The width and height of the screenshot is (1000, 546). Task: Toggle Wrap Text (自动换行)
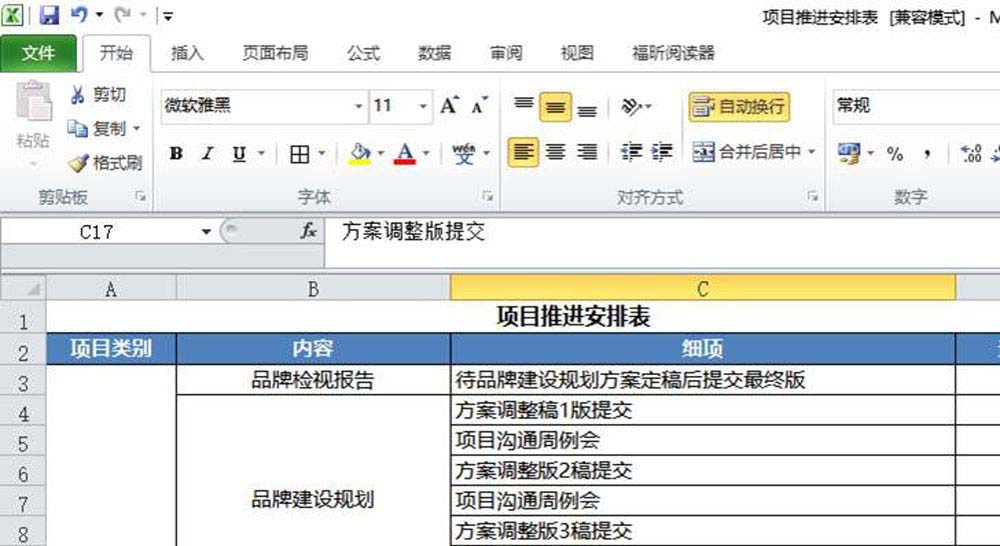(x=738, y=106)
